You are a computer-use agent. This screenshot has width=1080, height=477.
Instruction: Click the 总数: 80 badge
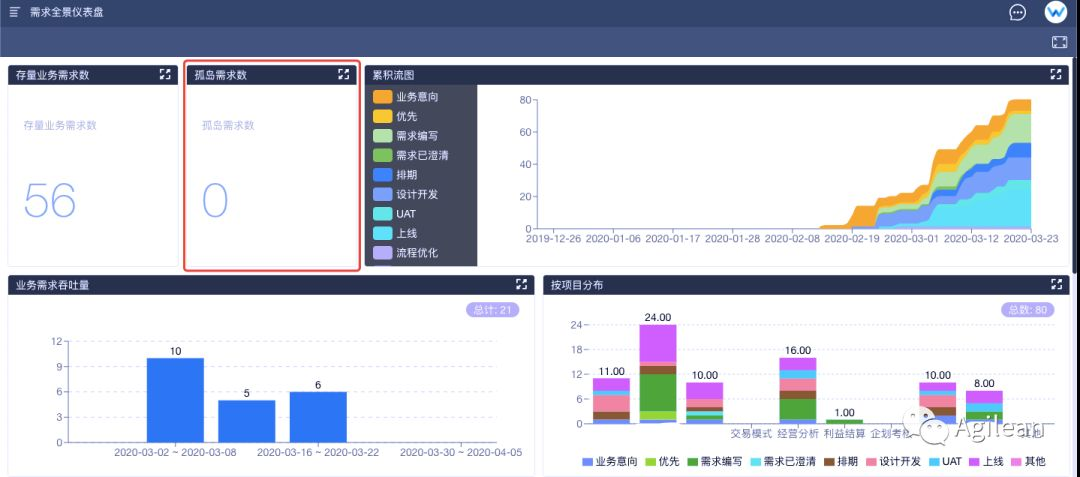pyautogui.click(x=1028, y=310)
